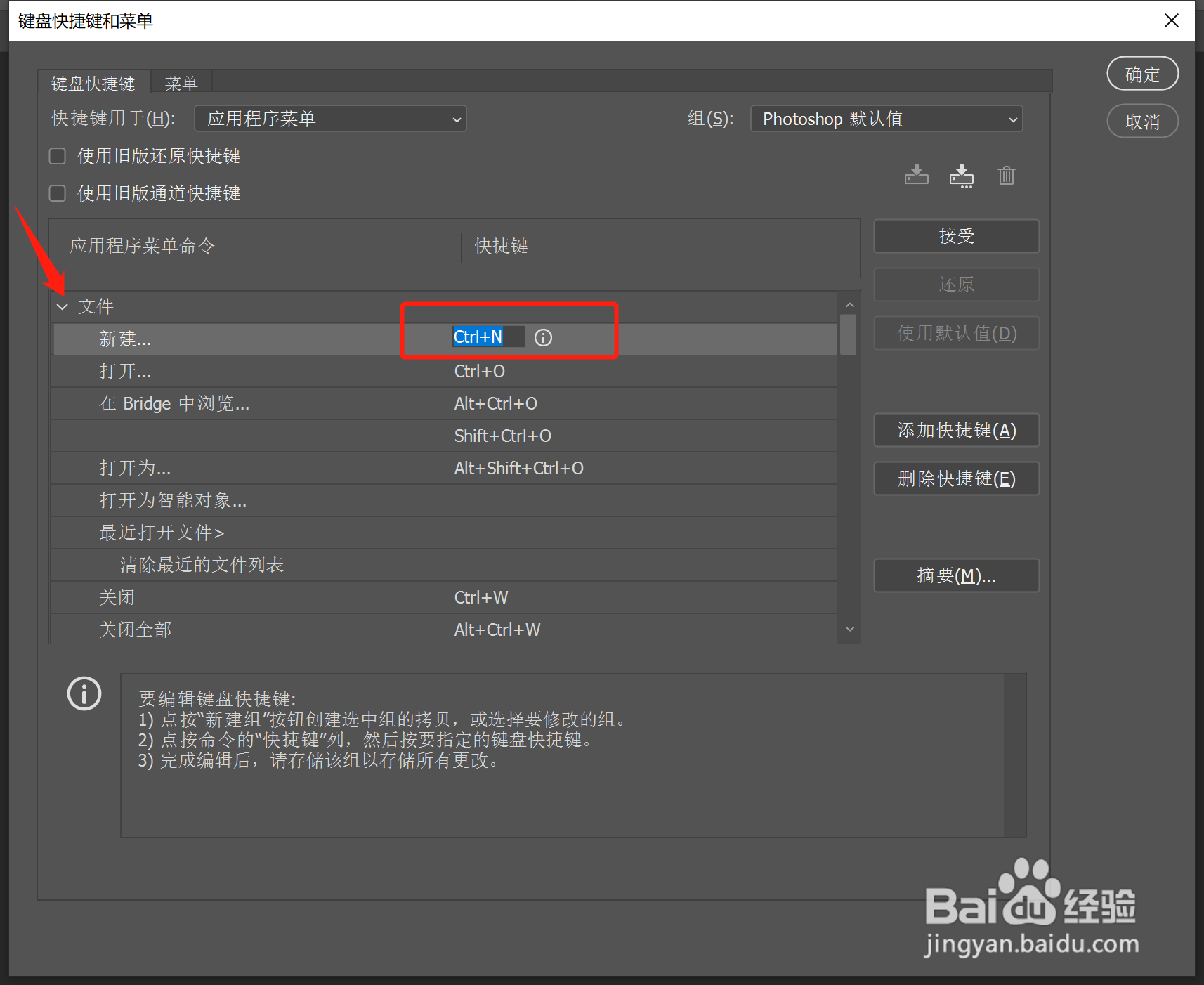Click the Alt+Ctrl+W shortcut cell
This screenshot has height=985, width=1204.
pyautogui.click(x=497, y=630)
